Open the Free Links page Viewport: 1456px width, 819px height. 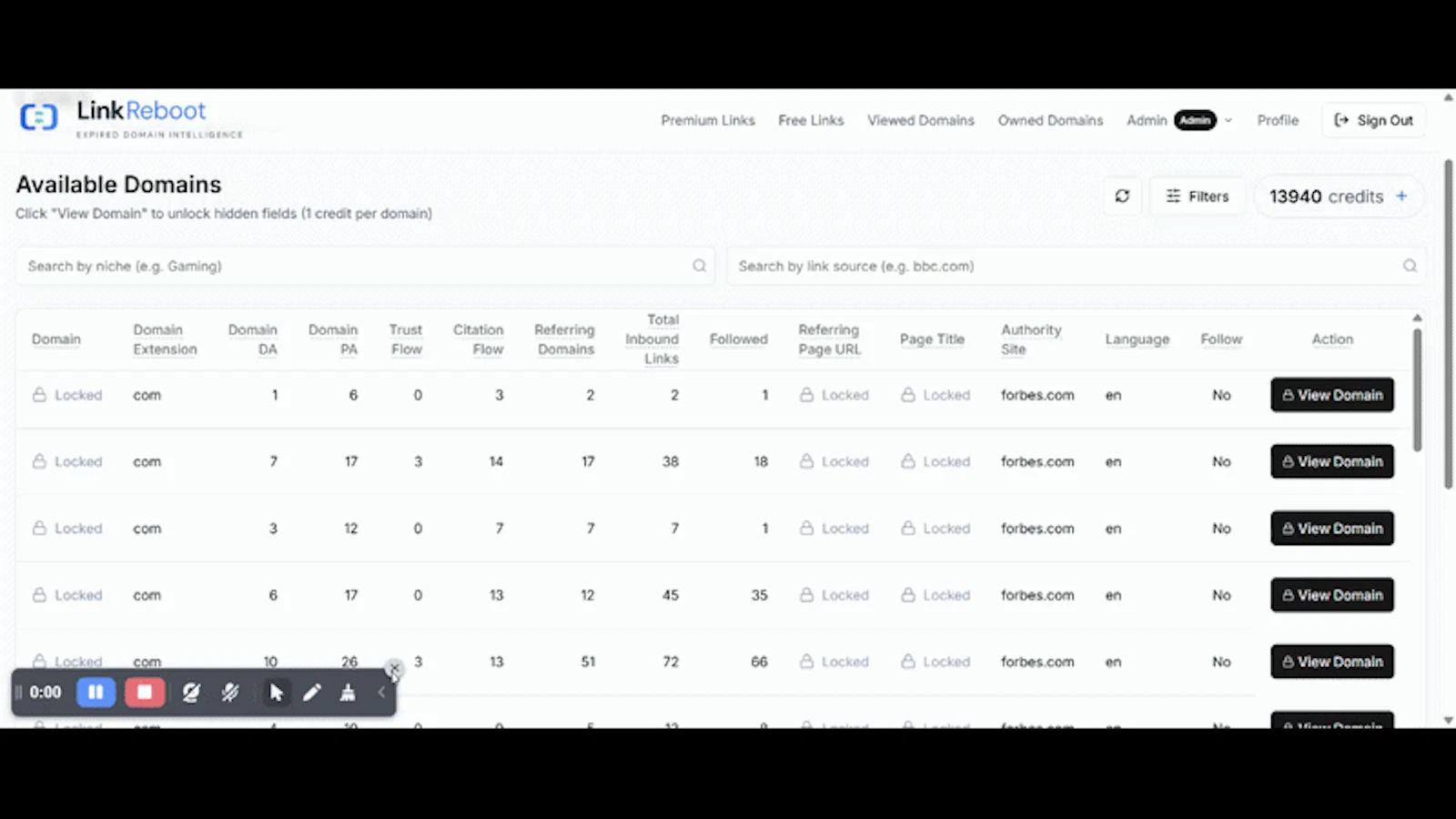tap(811, 120)
